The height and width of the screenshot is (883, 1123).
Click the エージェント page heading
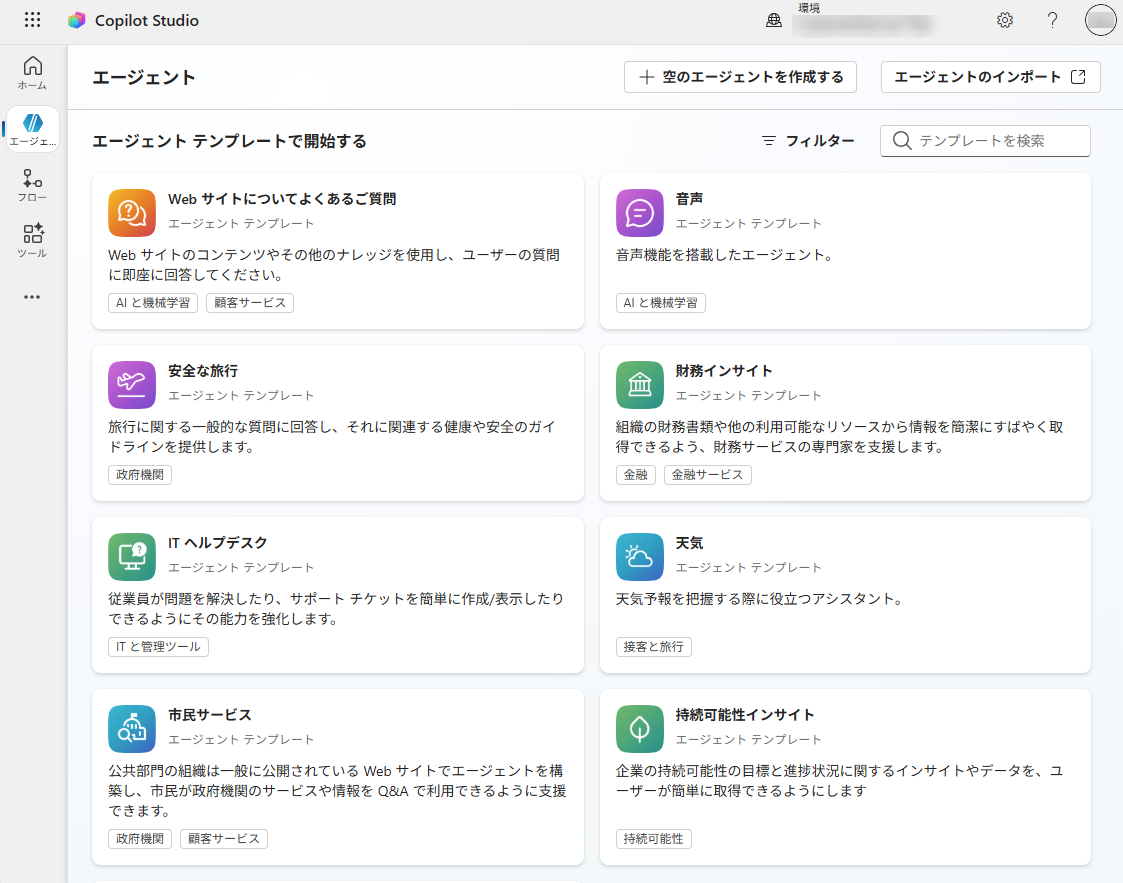click(x=144, y=77)
